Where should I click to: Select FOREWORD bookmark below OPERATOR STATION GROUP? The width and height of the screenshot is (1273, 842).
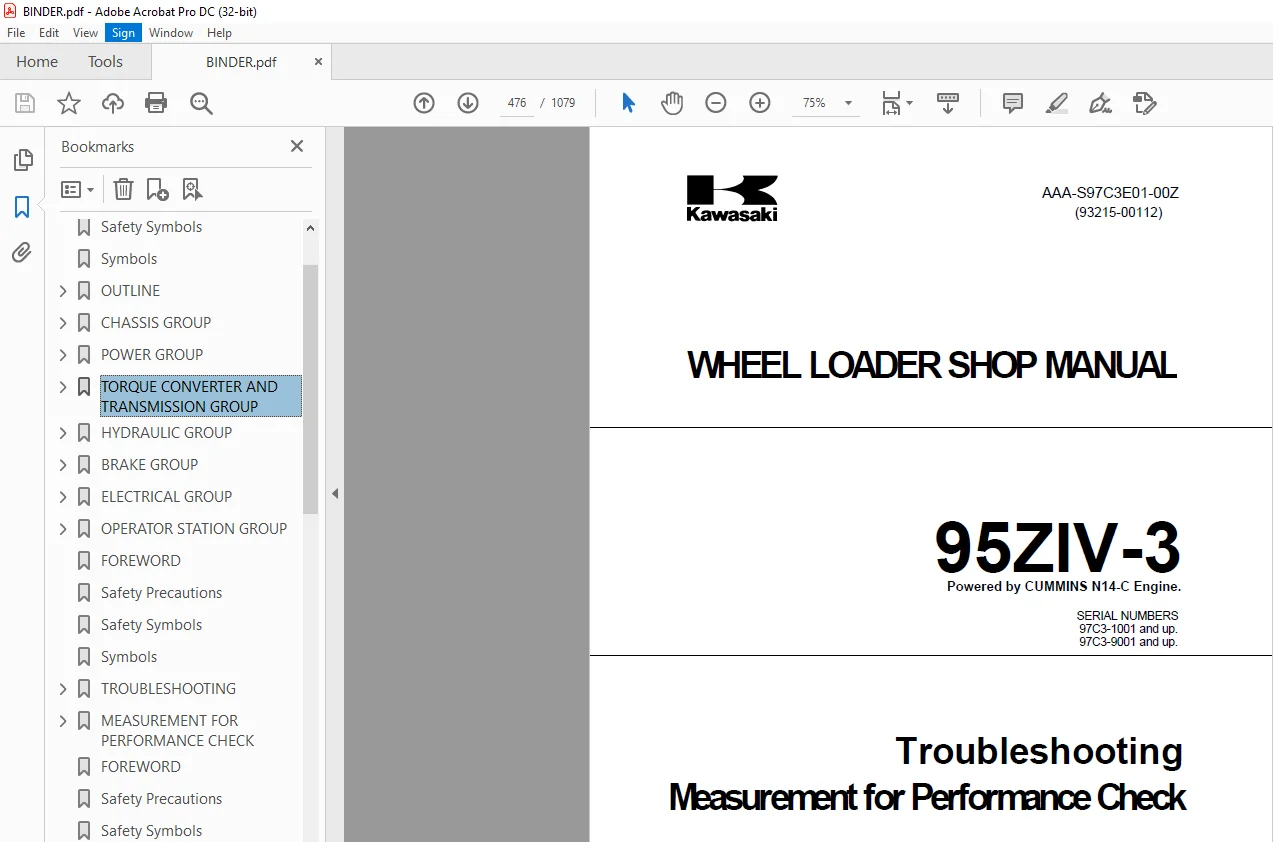tap(141, 561)
